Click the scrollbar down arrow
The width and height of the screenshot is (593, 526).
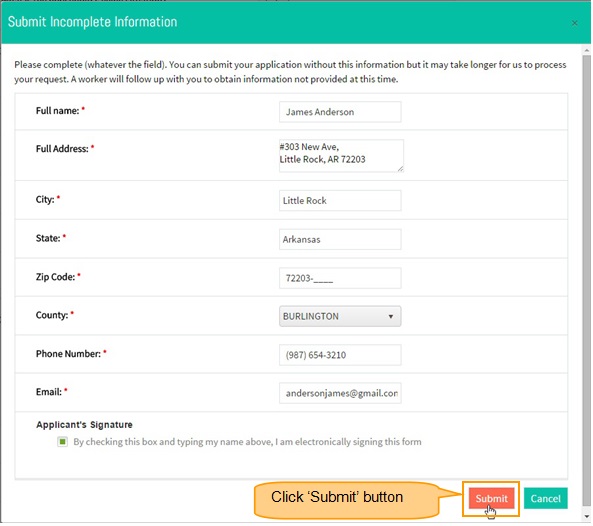click(x=587, y=517)
